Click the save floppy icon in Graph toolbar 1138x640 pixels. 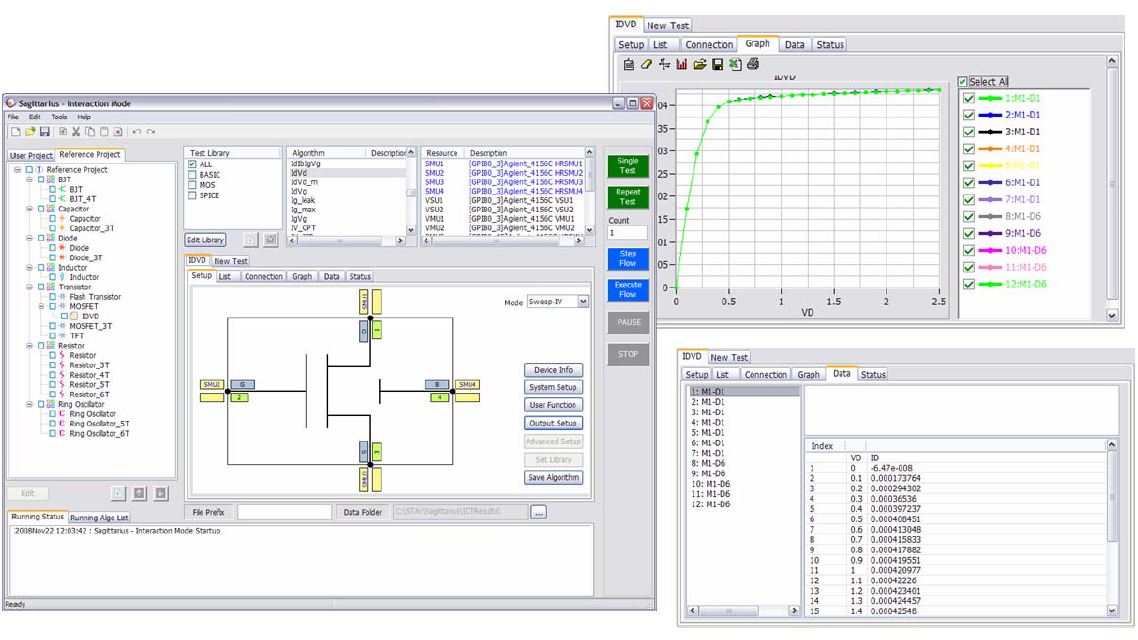pyautogui.click(x=717, y=65)
